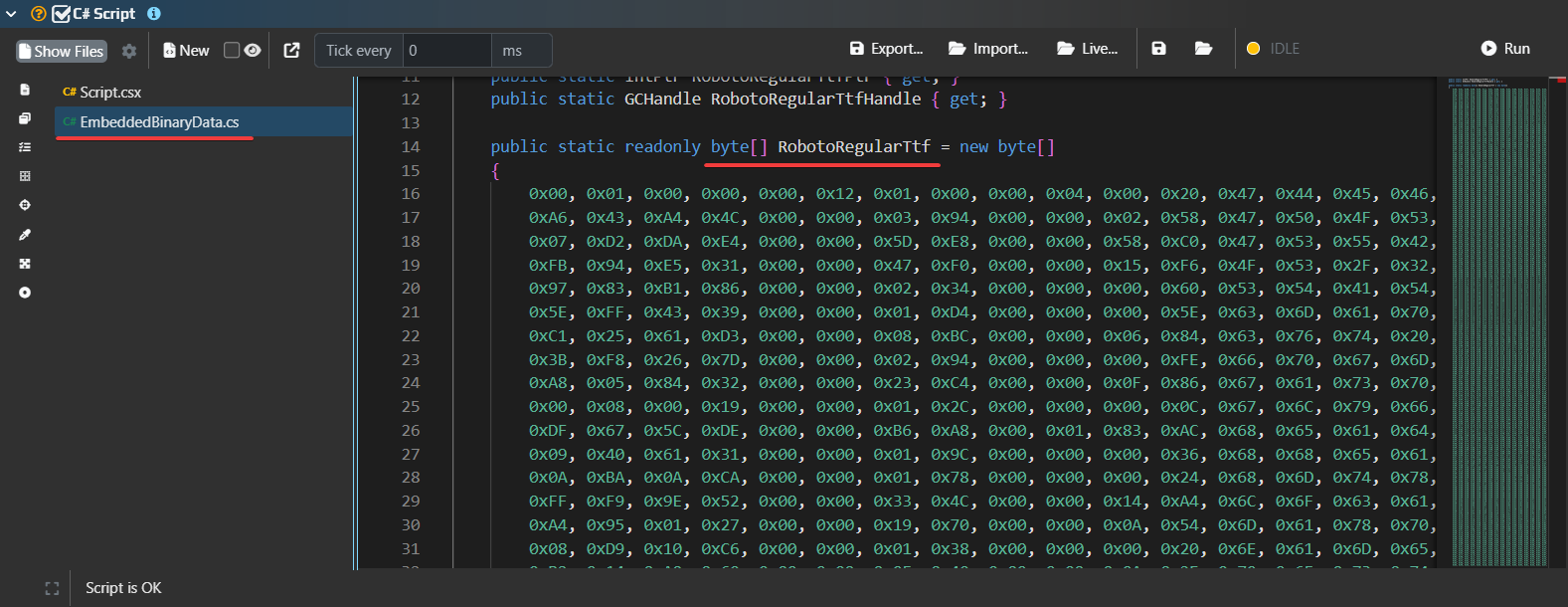Create a new file with New button

pyautogui.click(x=186, y=51)
